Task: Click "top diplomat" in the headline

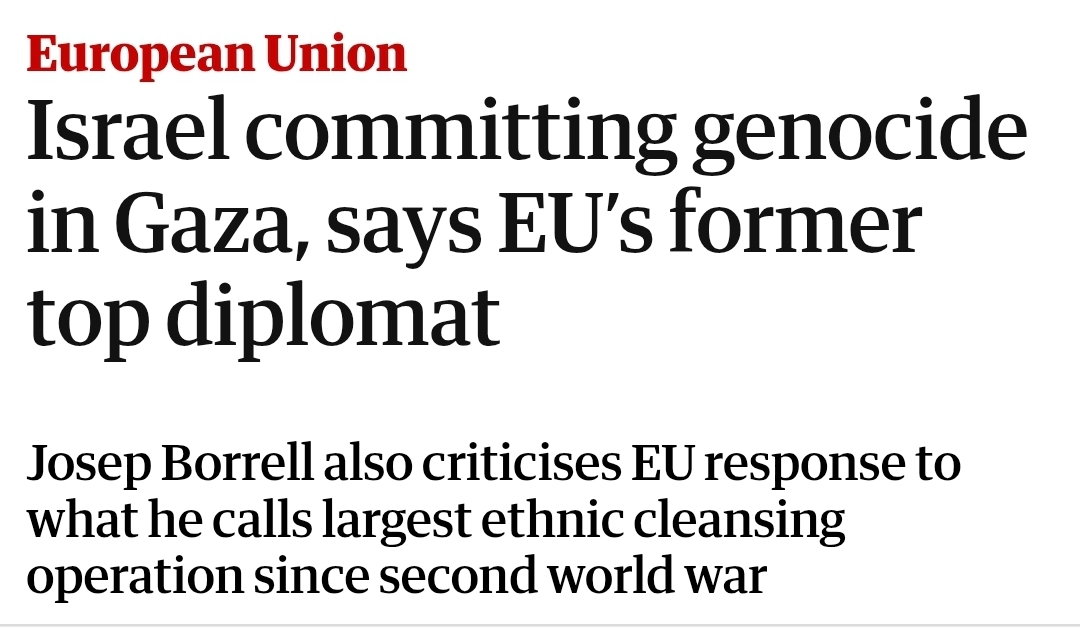Action: point(262,318)
